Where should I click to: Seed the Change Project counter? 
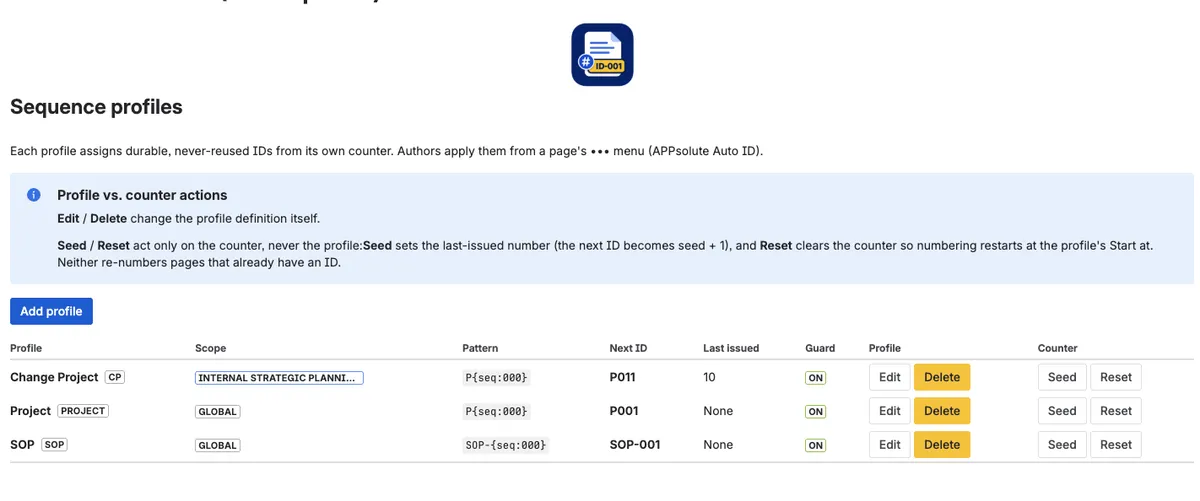pos(1062,377)
